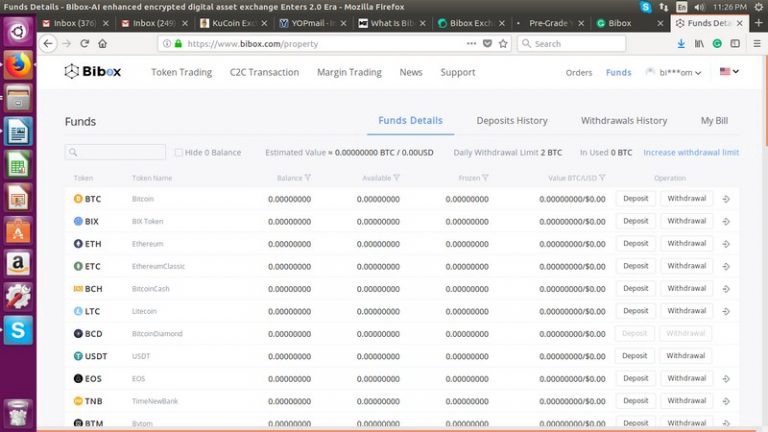
Task: Click the Bibox logo
Action: (93, 72)
